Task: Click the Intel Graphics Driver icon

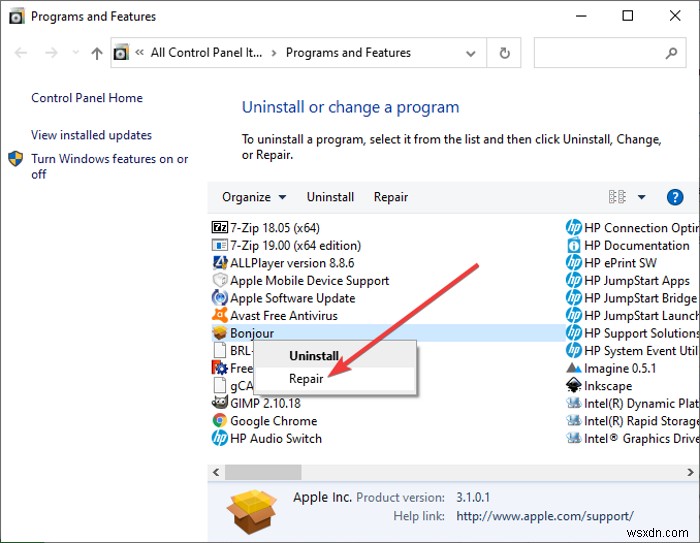Action: pyautogui.click(x=574, y=438)
